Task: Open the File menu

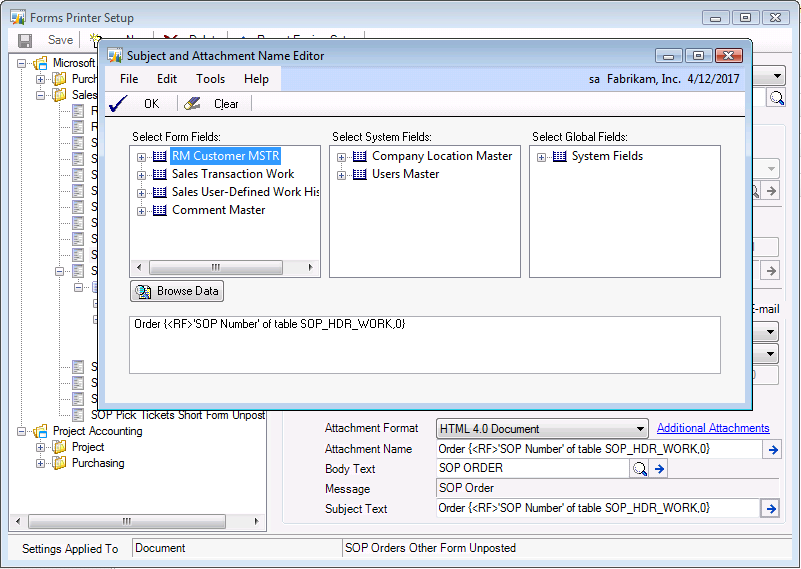Action: point(129,79)
